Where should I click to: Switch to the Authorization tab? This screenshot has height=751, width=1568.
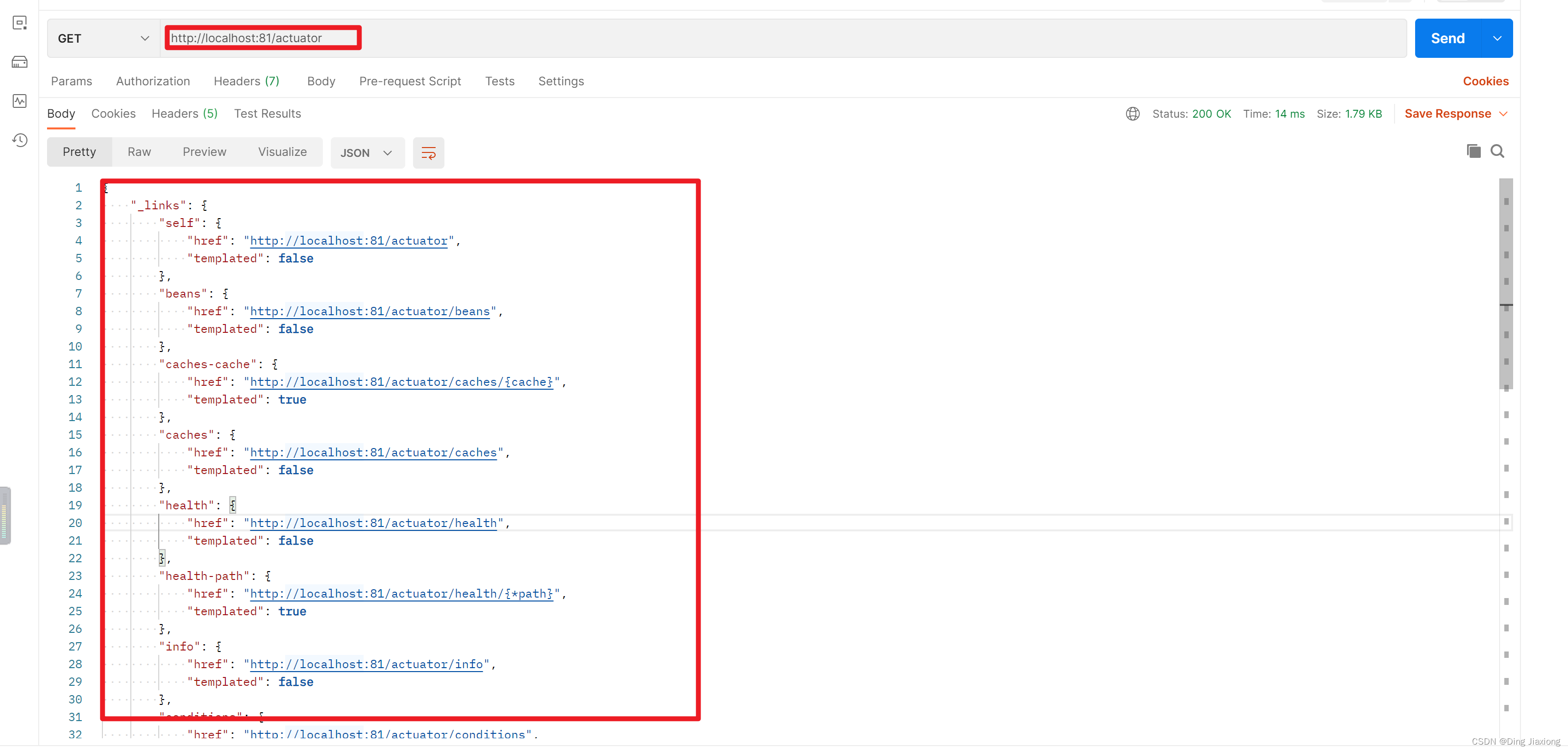pos(153,81)
